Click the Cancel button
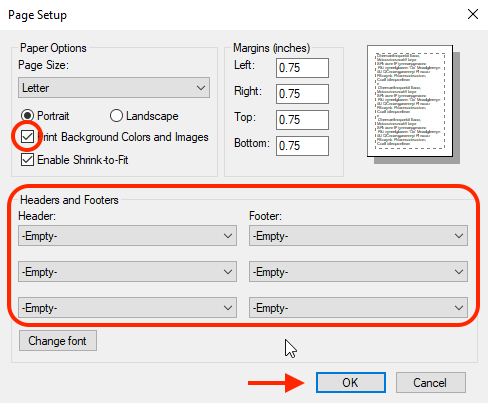Image resolution: width=488 pixels, height=403 pixels. (431, 383)
